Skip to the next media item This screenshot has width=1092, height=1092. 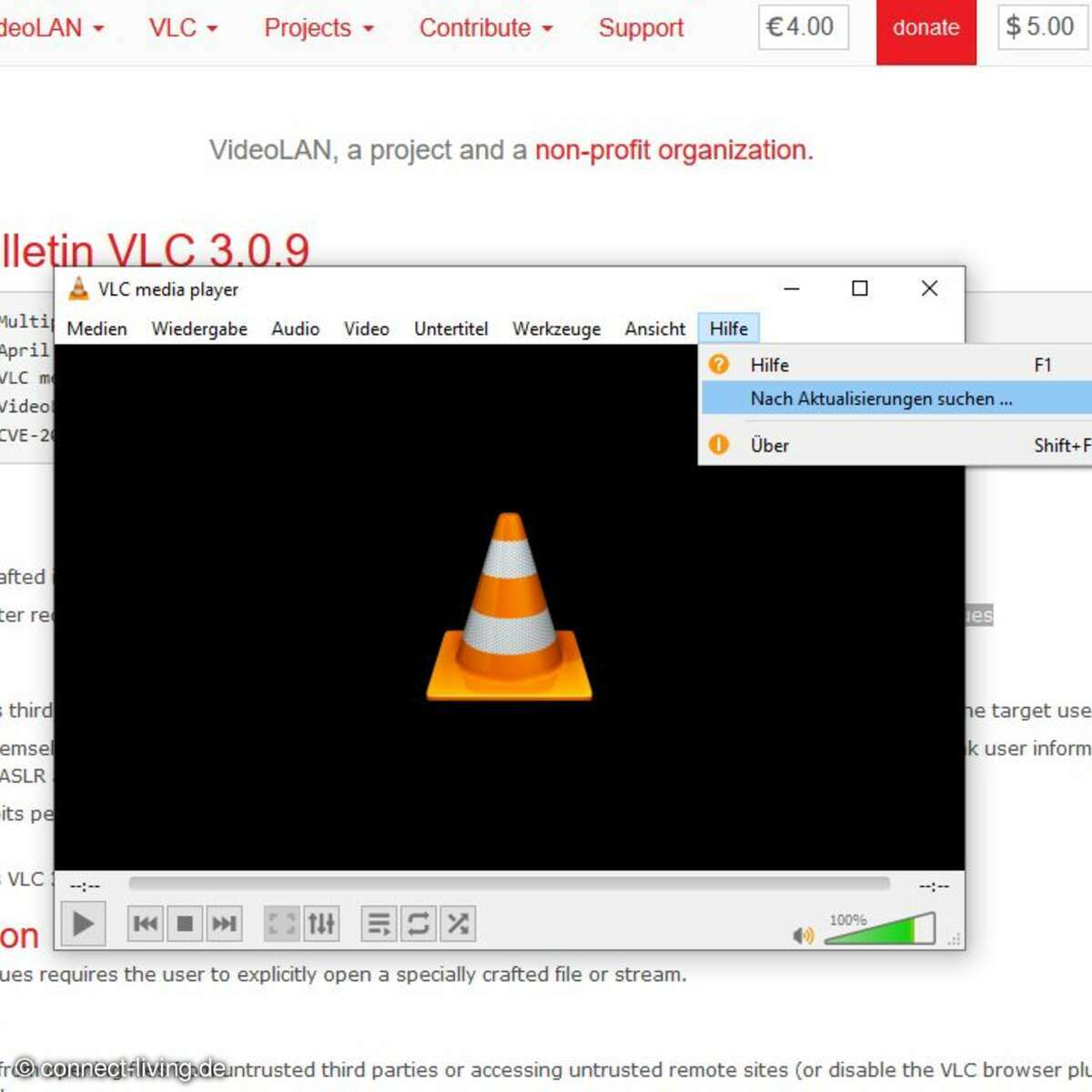click(225, 923)
